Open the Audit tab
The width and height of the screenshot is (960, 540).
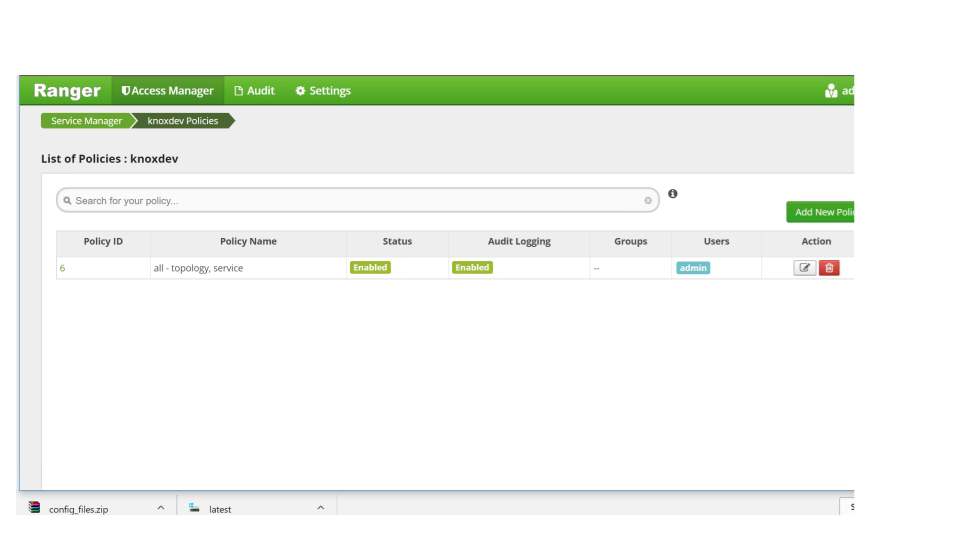[254, 91]
